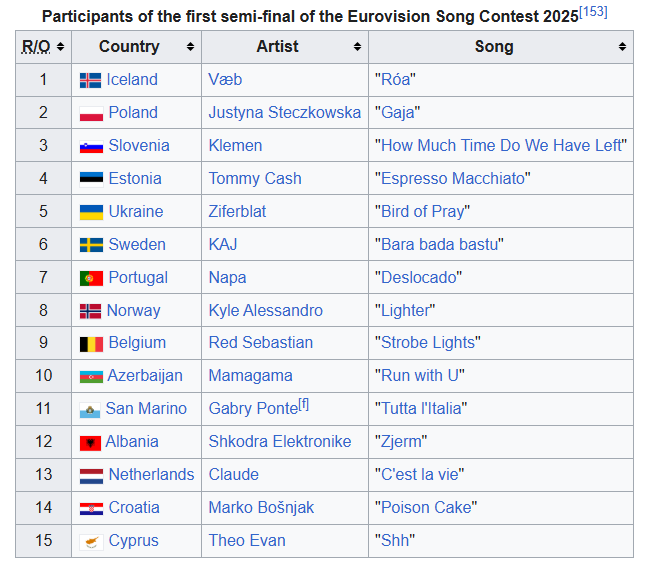The height and width of the screenshot is (570, 658).
Task: Open the "Espresso Macchiato" song link
Action: (453, 179)
